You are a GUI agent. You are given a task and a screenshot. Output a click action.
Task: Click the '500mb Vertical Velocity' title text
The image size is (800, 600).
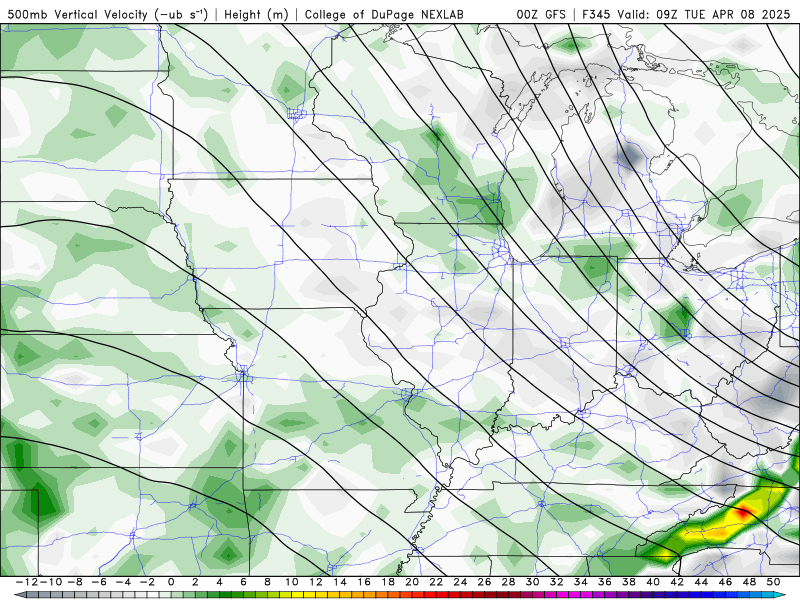[78, 15]
